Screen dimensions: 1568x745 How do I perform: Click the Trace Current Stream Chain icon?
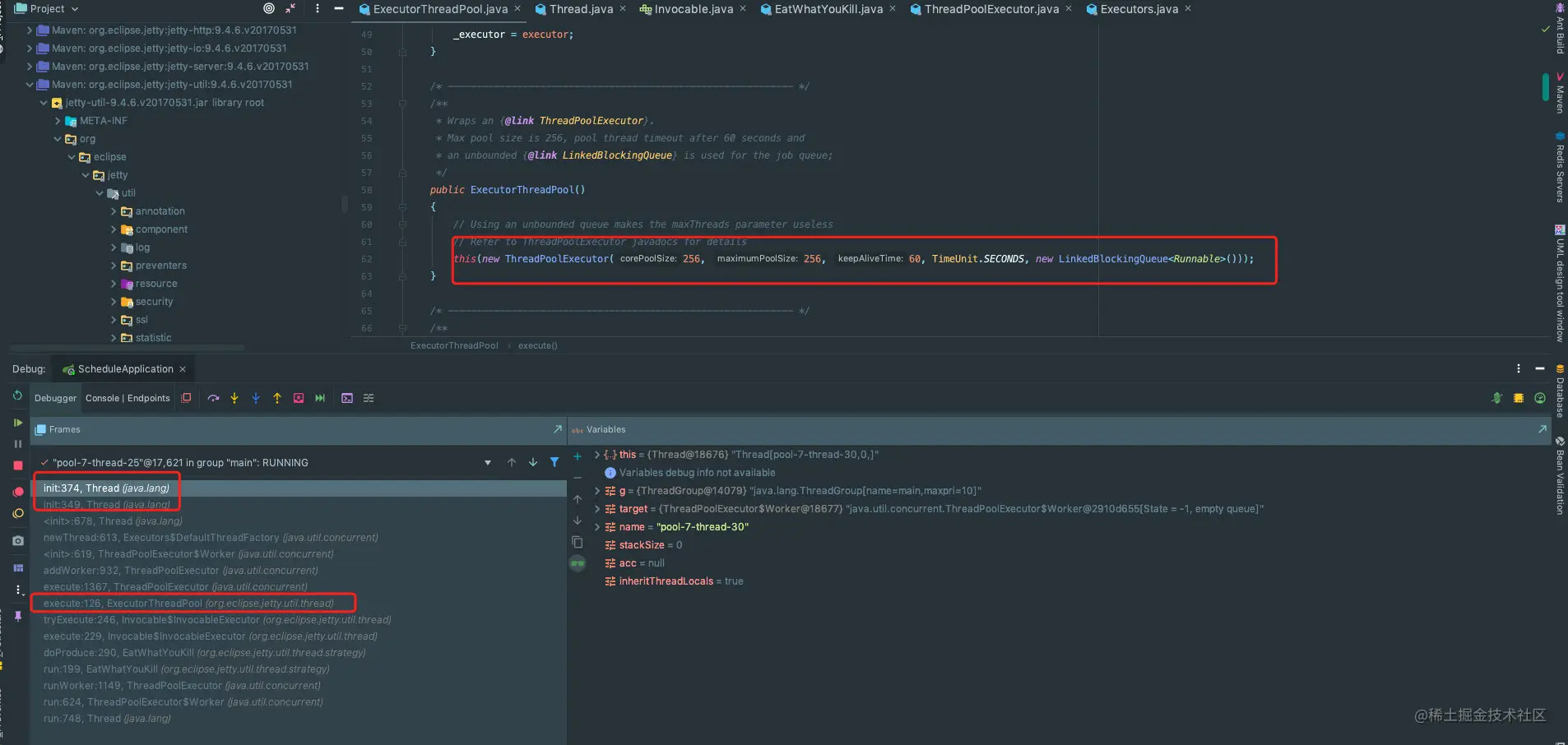coord(369,398)
